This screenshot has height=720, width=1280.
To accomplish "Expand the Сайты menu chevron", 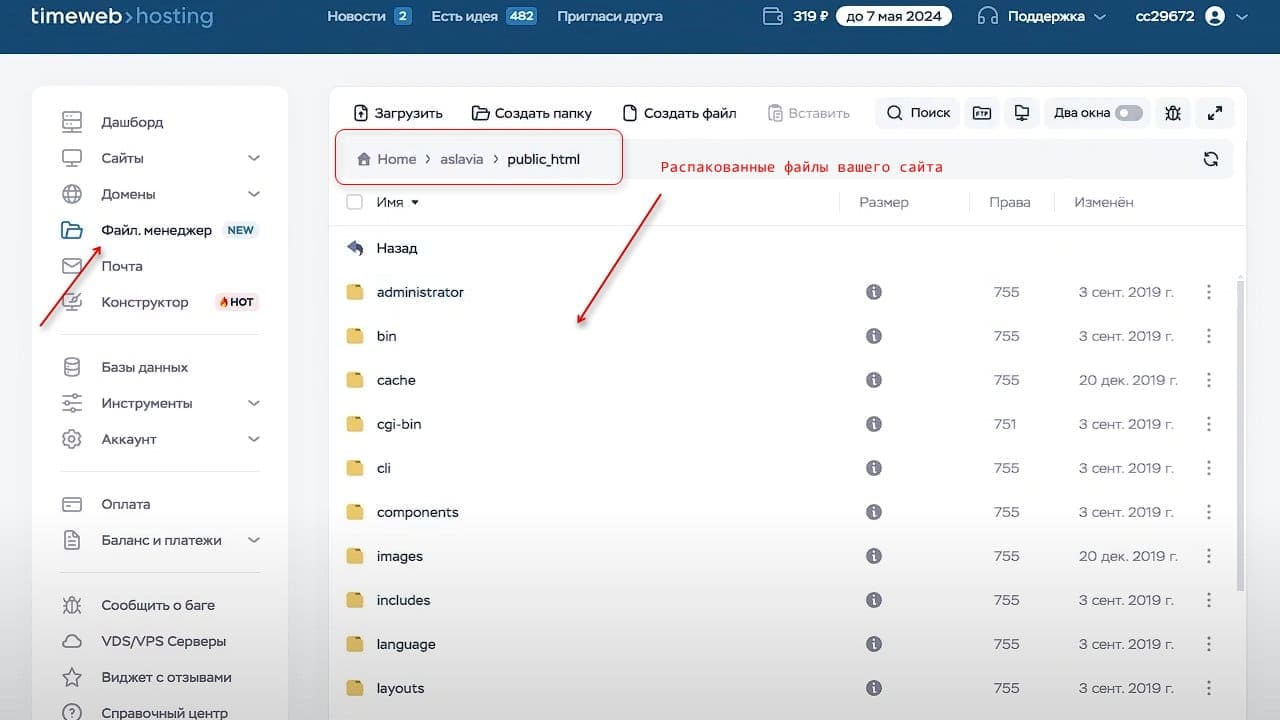I will pos(254,158).
